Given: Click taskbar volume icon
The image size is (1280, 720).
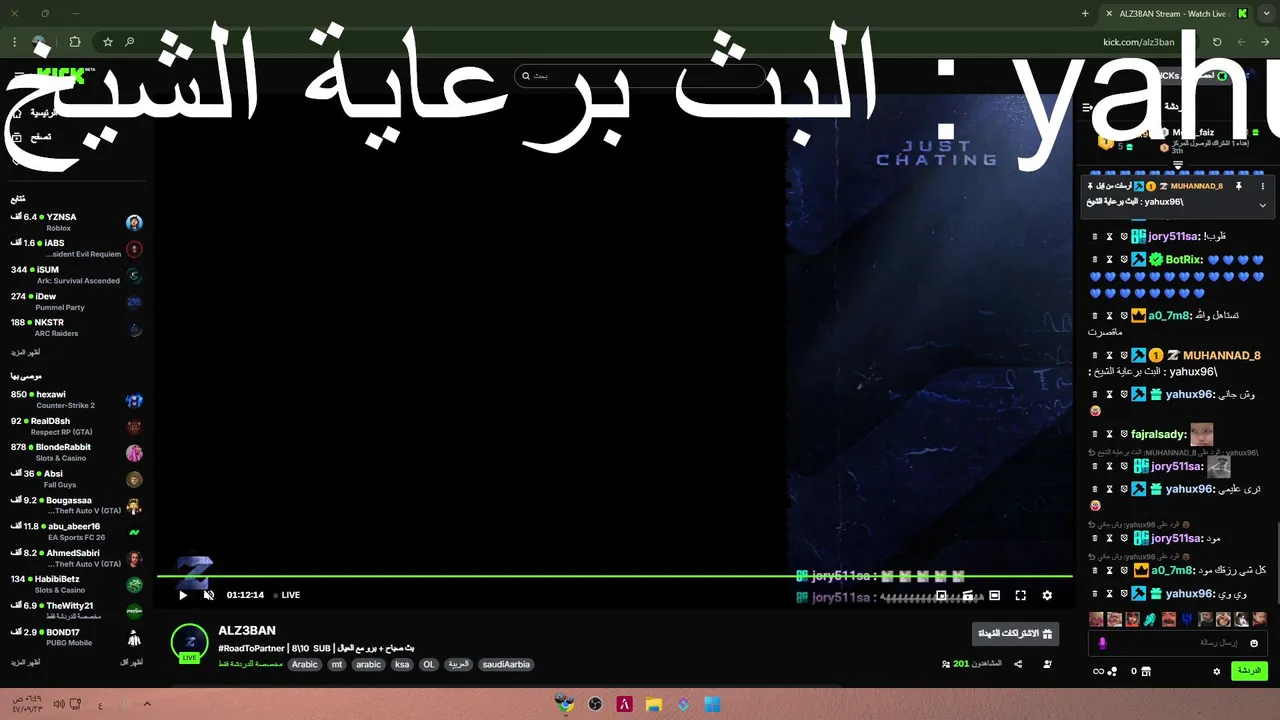Looking at the screenshot, I should (59, 704).
